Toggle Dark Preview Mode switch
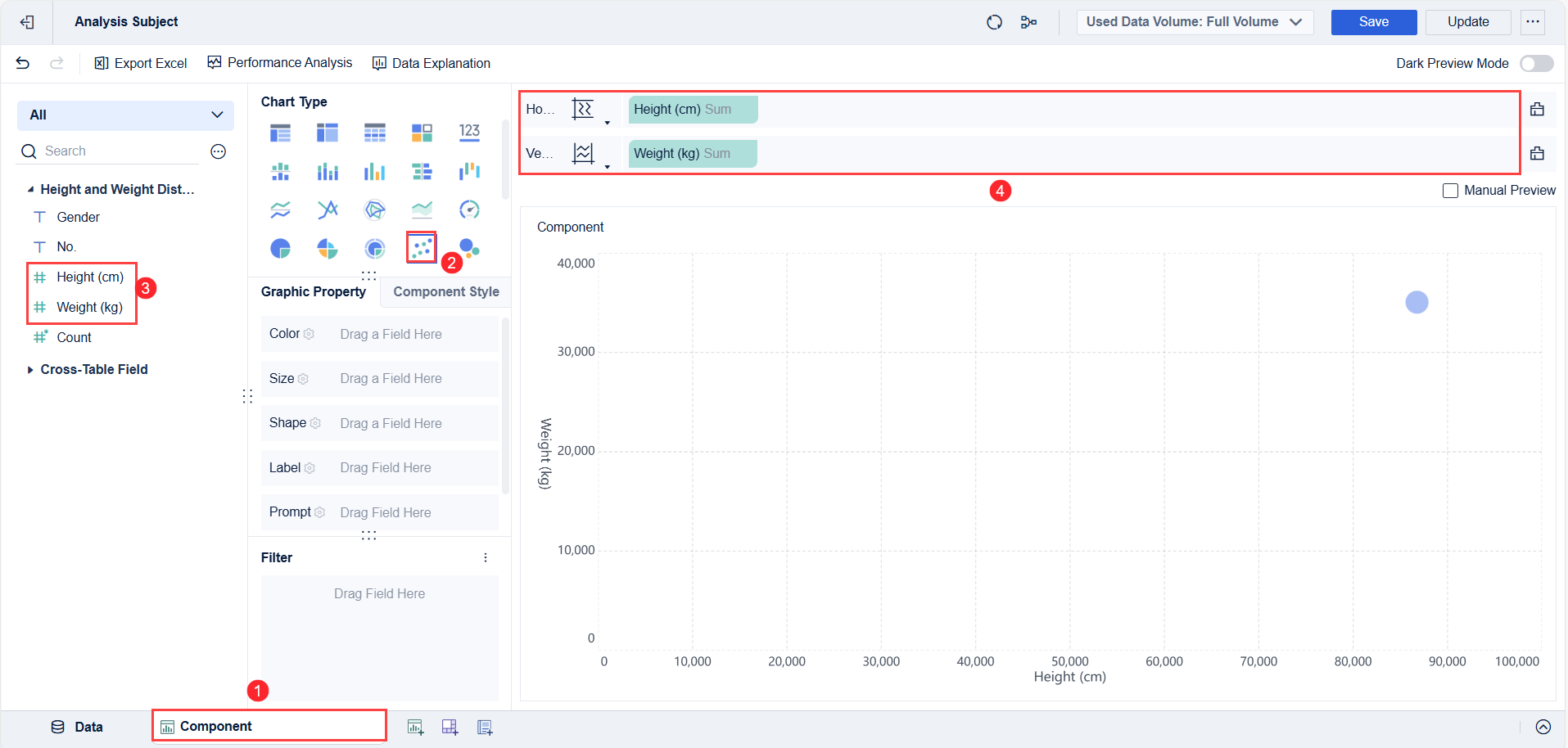 coord(1537,63)
